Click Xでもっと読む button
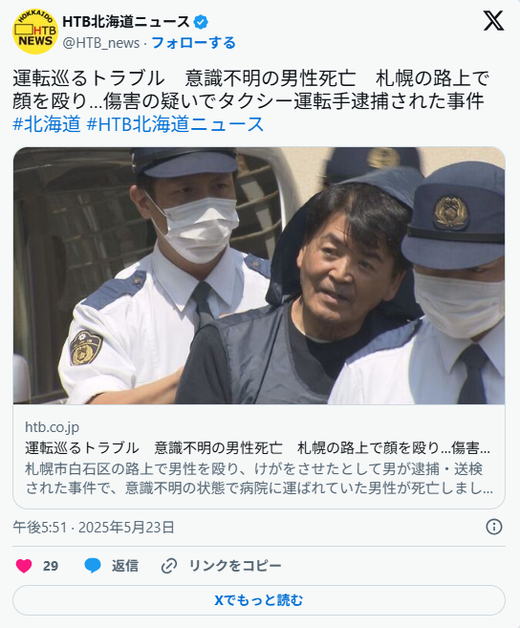Viewport: 520px width, 628px height. pos(259,600)
